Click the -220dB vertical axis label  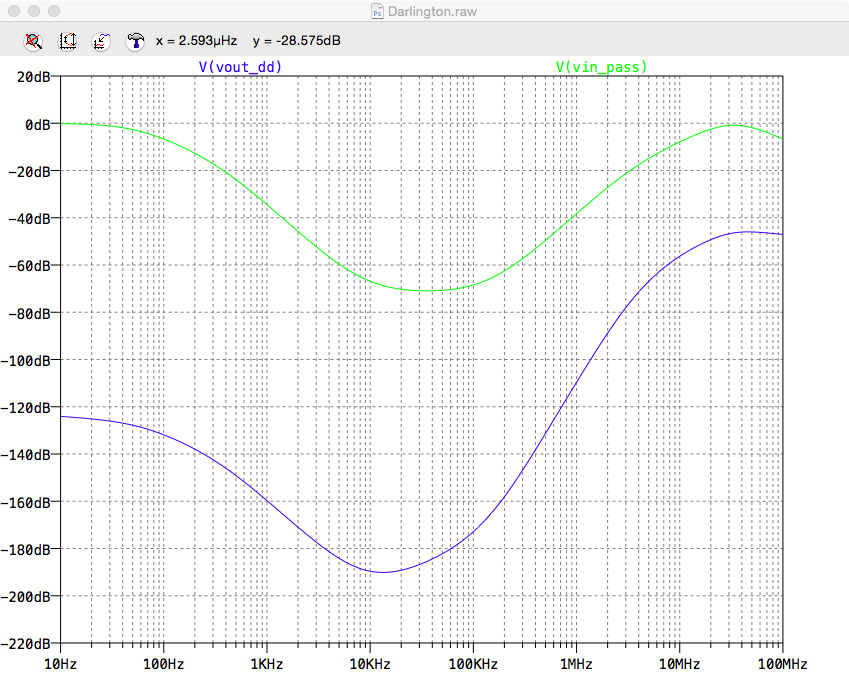[25, 644]
